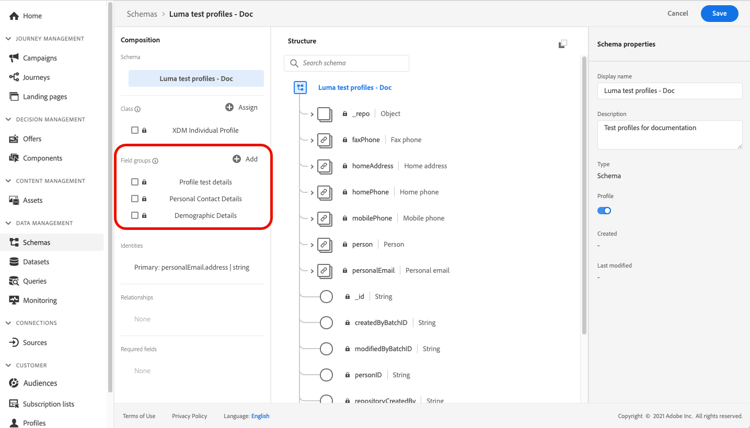Click the Profiles person icon

(x=14, y=423)
